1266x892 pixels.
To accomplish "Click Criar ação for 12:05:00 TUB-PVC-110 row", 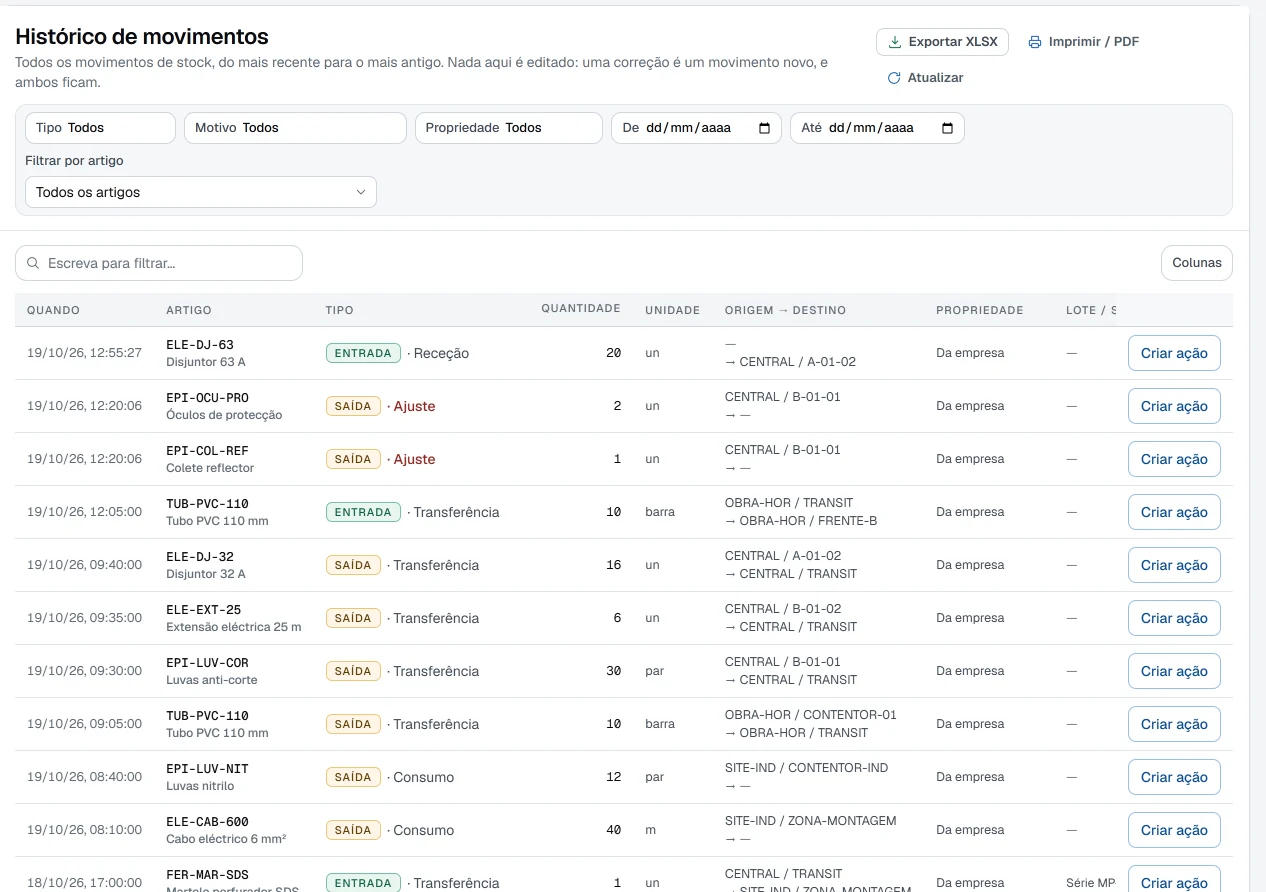I will coord(1174,512).
